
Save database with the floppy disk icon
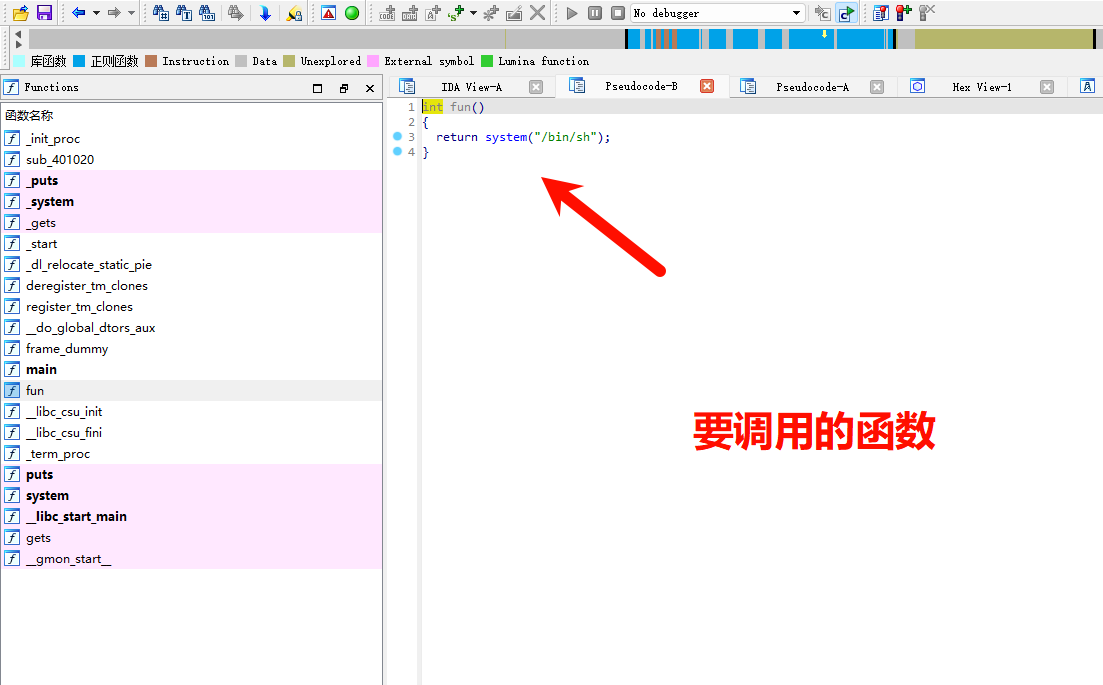44,13
